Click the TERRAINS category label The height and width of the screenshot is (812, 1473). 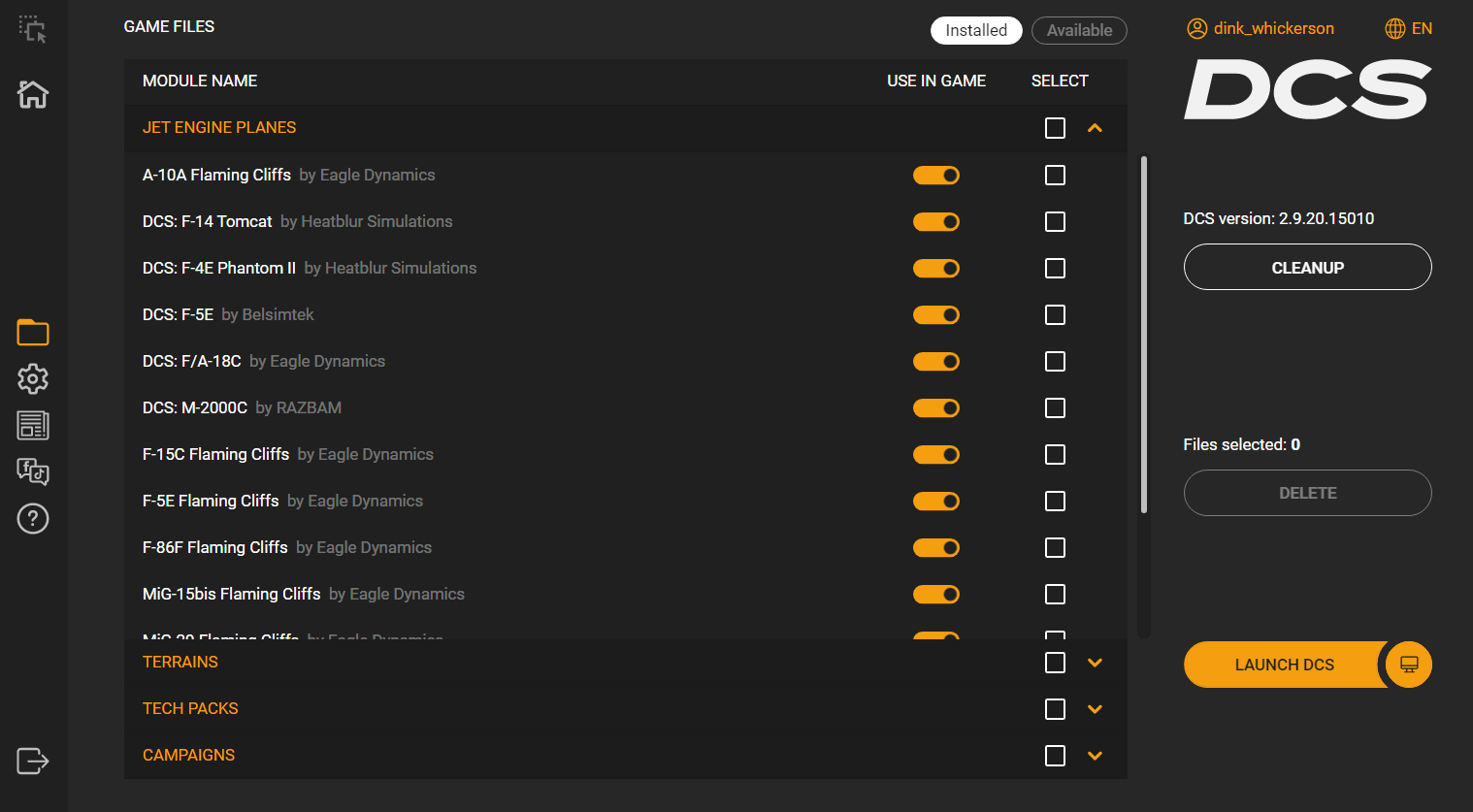click(180, 662)
